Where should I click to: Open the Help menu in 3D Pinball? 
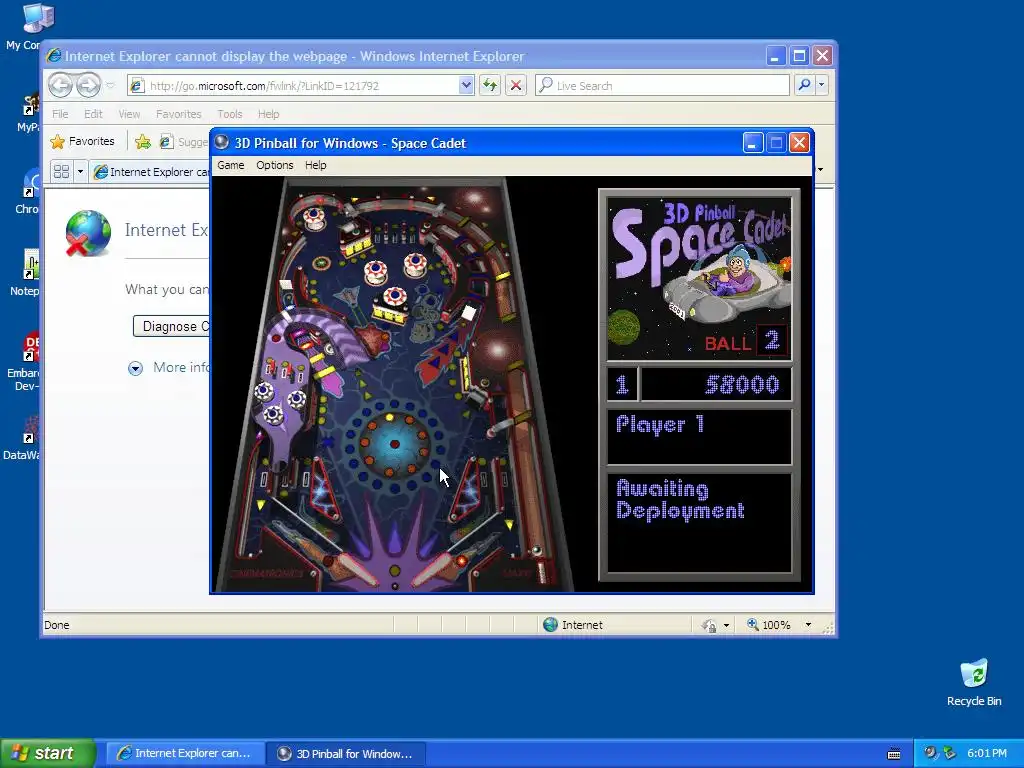pos(315,165)
